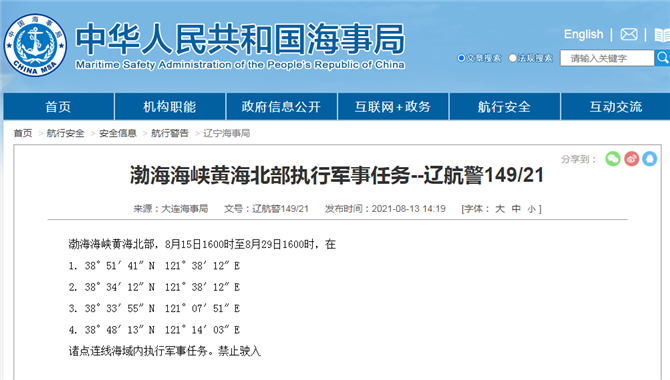Click the 文号：辽航警149/21 text
Image resolution: width=670 pixels, height=380 pixels.
[266, 209]
